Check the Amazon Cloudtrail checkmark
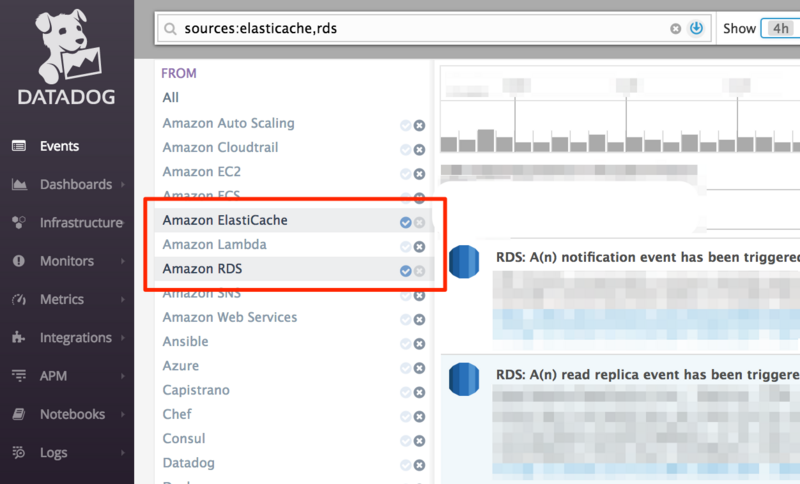 [x=406, y=149]
